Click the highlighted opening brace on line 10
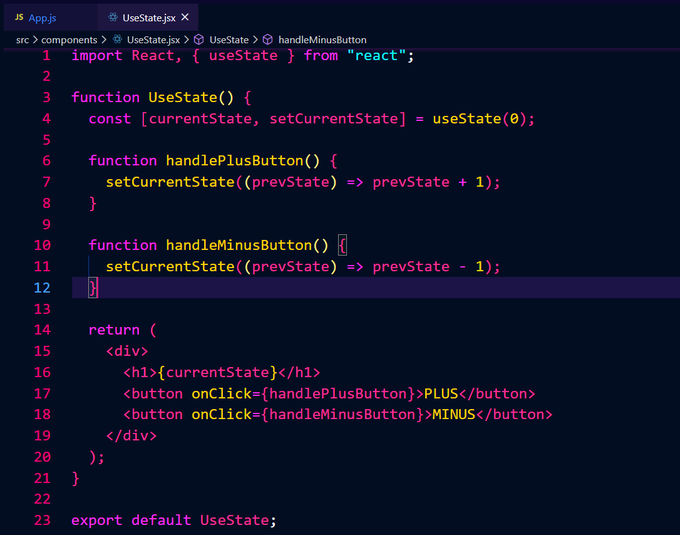The height and width of the screenshot is (535, 680). 342,245
